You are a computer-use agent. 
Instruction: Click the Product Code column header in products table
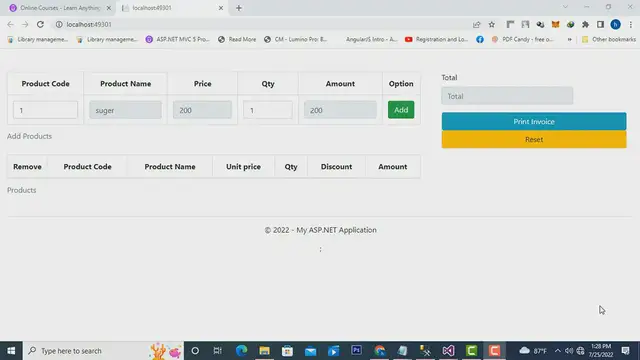87,167
